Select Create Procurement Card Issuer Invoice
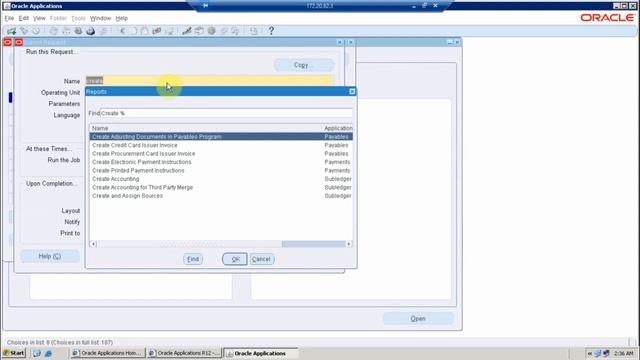The width and height of the screenshot is (640, 360). point(221,154)
